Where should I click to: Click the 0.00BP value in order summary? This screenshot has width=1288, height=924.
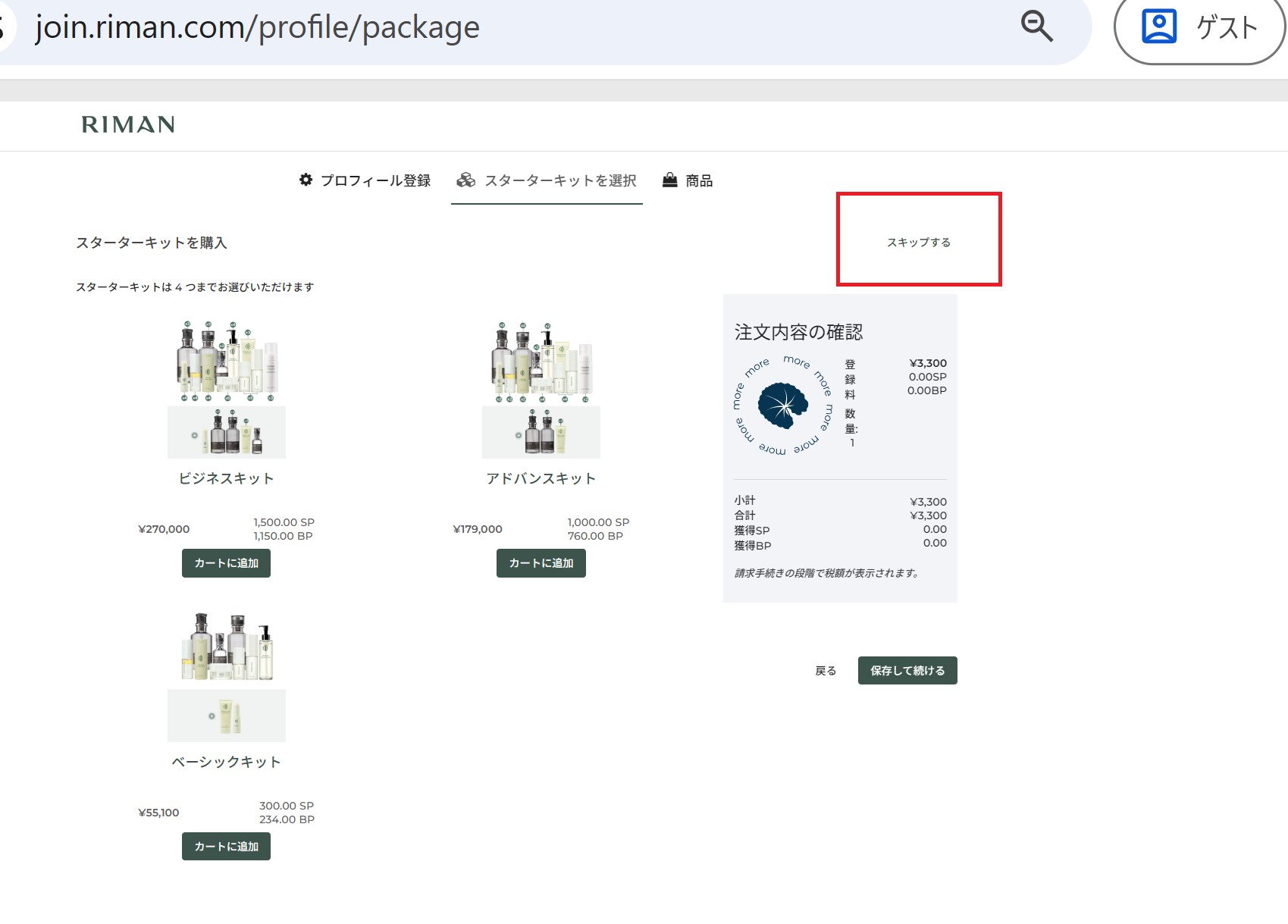926,390
